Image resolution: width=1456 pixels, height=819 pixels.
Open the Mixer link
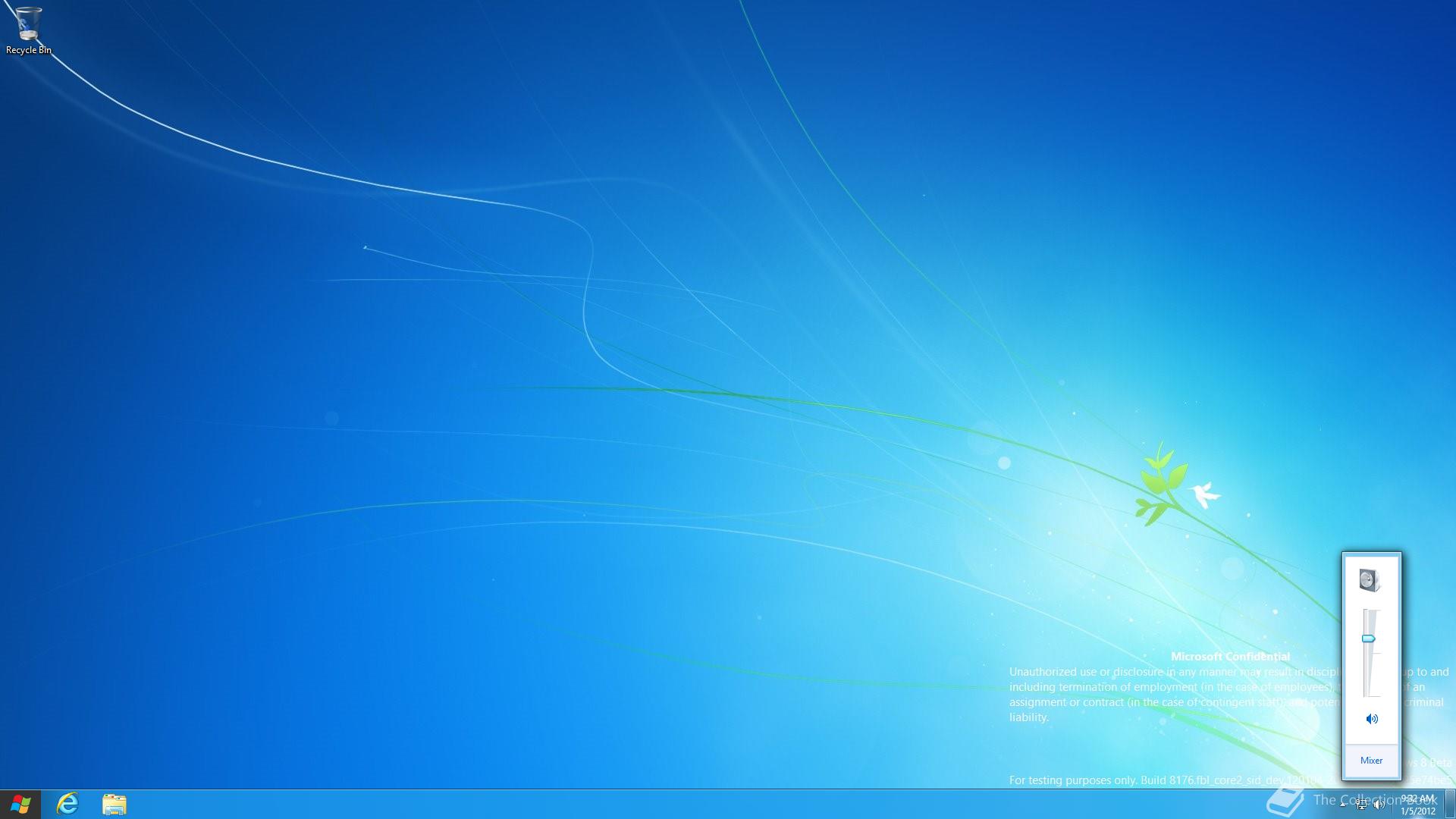1371,761
